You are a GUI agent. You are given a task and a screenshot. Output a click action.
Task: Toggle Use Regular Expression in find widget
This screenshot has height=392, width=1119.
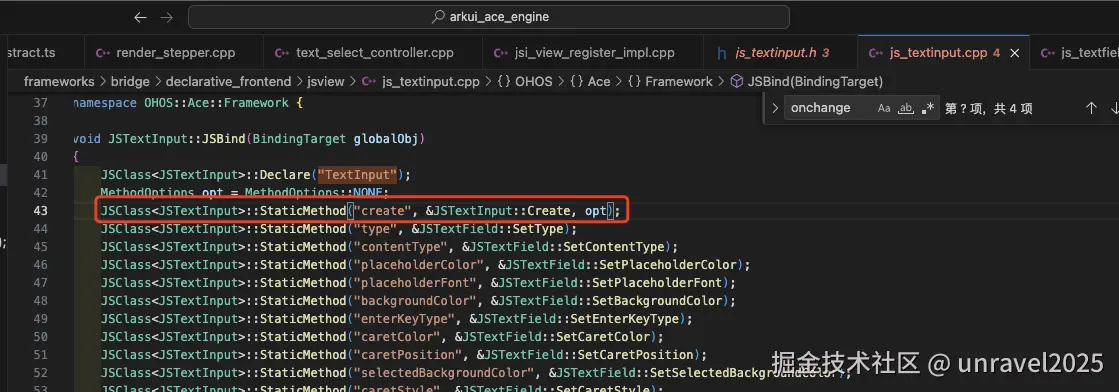pos(928,109)
